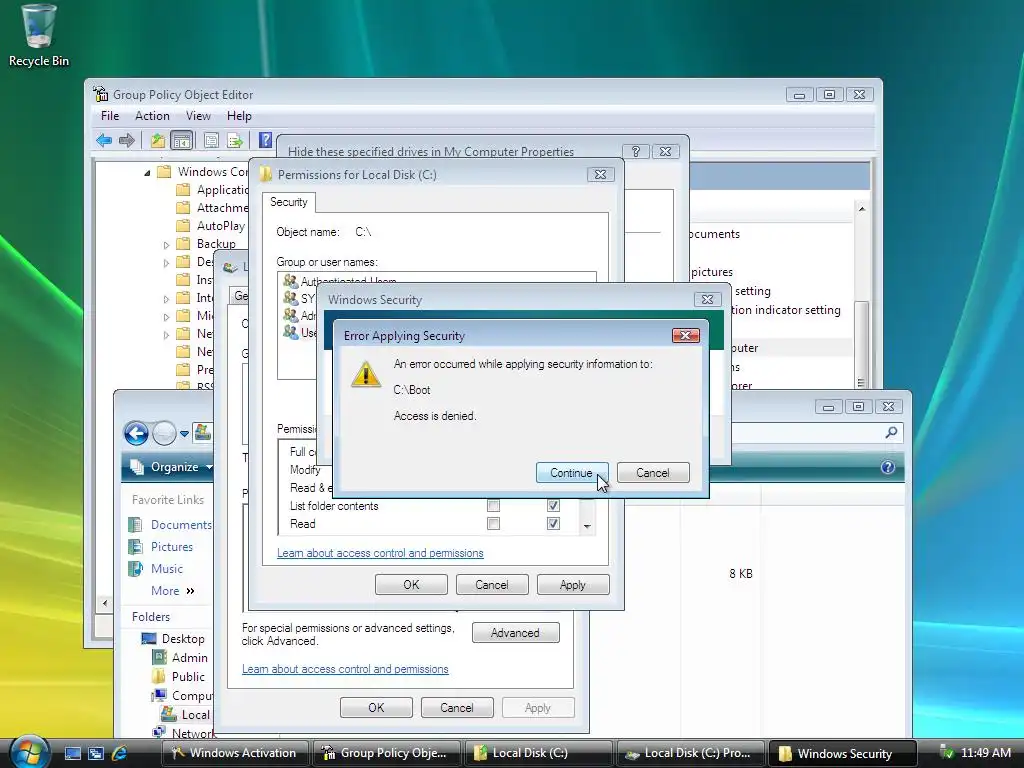The height and width of the screenshot is (768, 1024).
Task: Switch to Local Disk (C:) taskbar button
Action: coord(538,753)
